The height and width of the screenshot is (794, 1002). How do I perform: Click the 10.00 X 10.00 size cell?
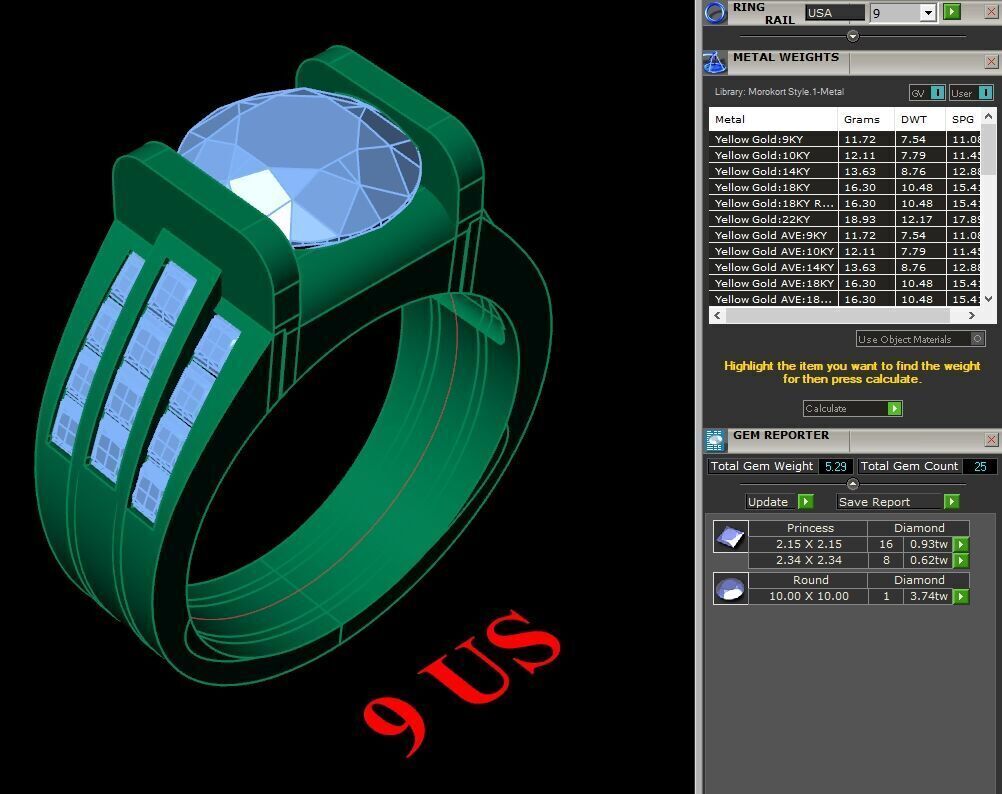click(x=808, y=596)
